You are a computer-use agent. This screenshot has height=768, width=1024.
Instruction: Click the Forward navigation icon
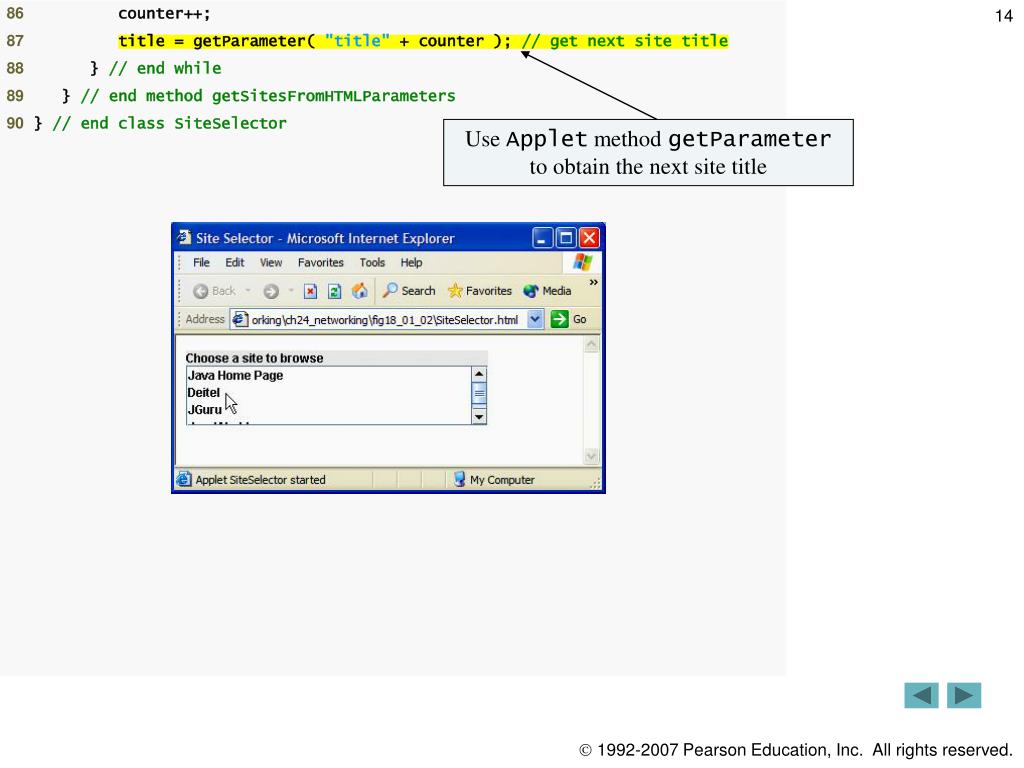[x=271, y=291]
